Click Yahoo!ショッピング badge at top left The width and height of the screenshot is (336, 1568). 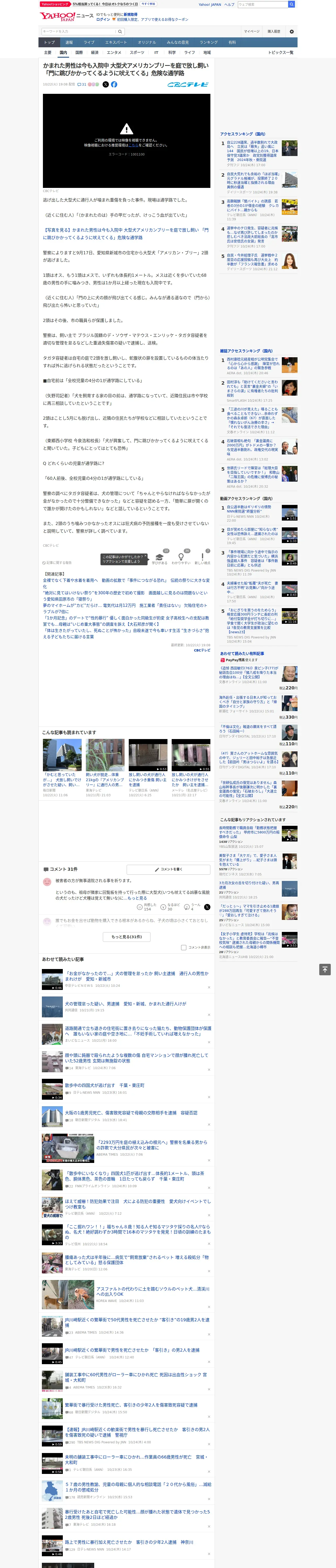[x=55, y=4]
